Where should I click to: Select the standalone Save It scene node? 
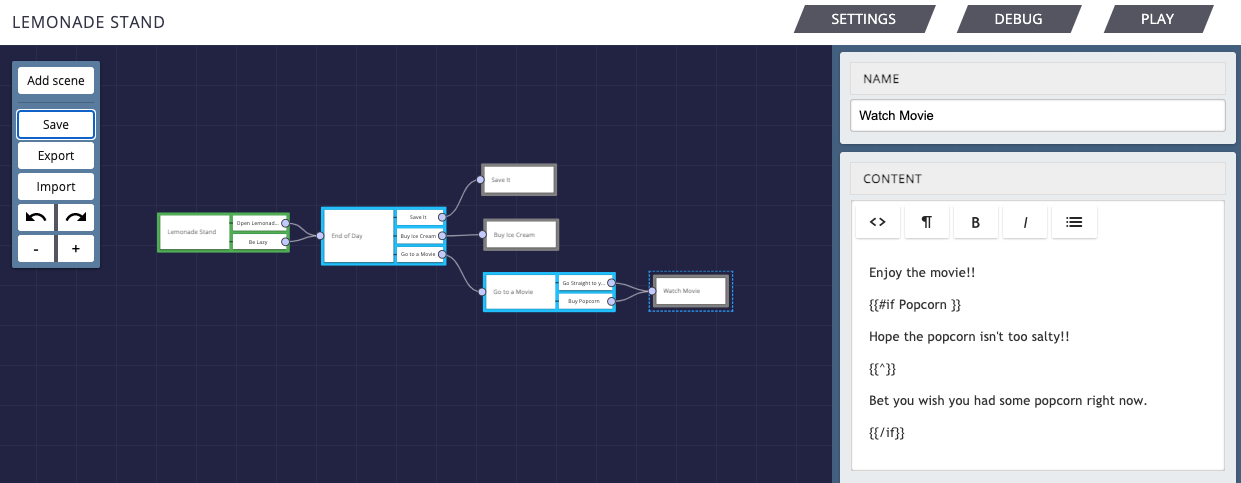pyautogui.click(x=518, y=180)
